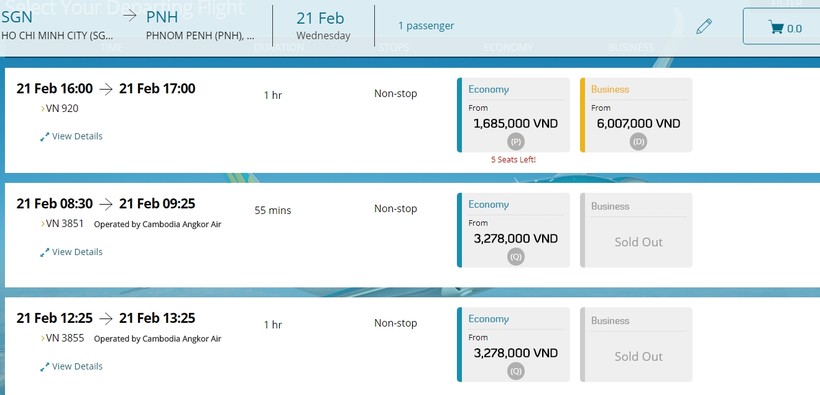Select Economy fare for VN 3851

[514, 230]
